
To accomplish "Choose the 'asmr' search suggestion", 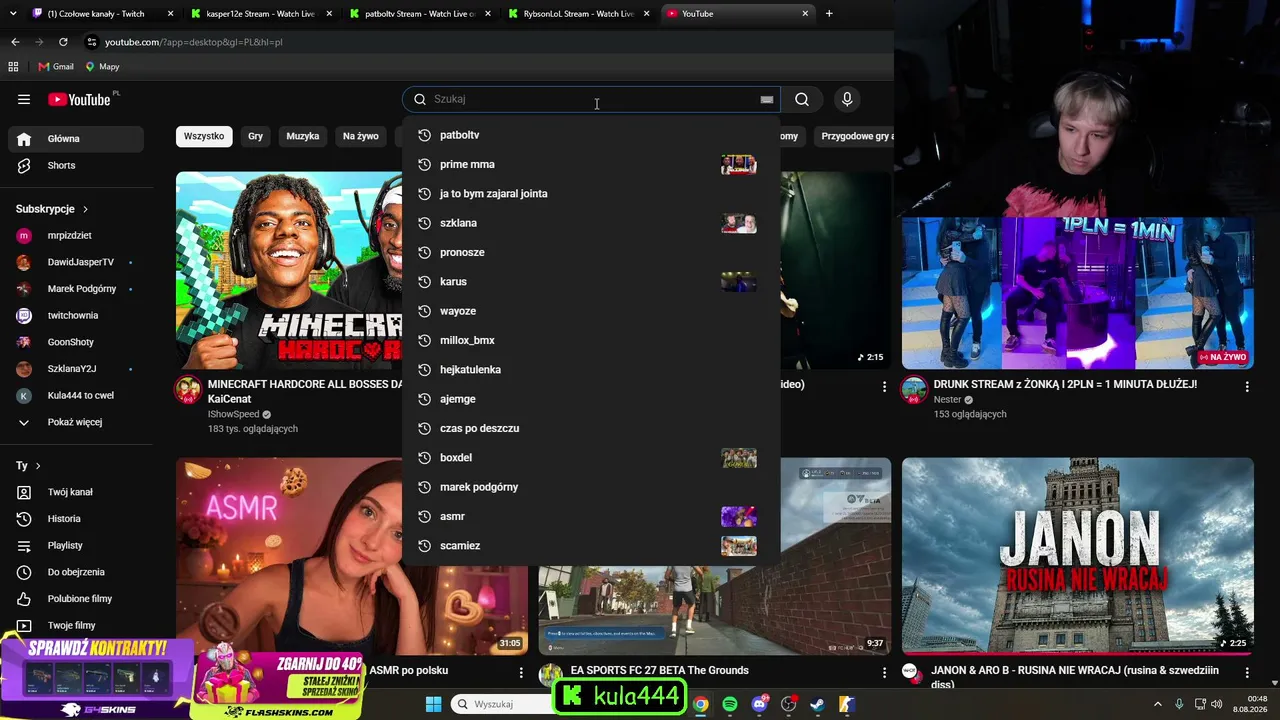I will (591, 516).
